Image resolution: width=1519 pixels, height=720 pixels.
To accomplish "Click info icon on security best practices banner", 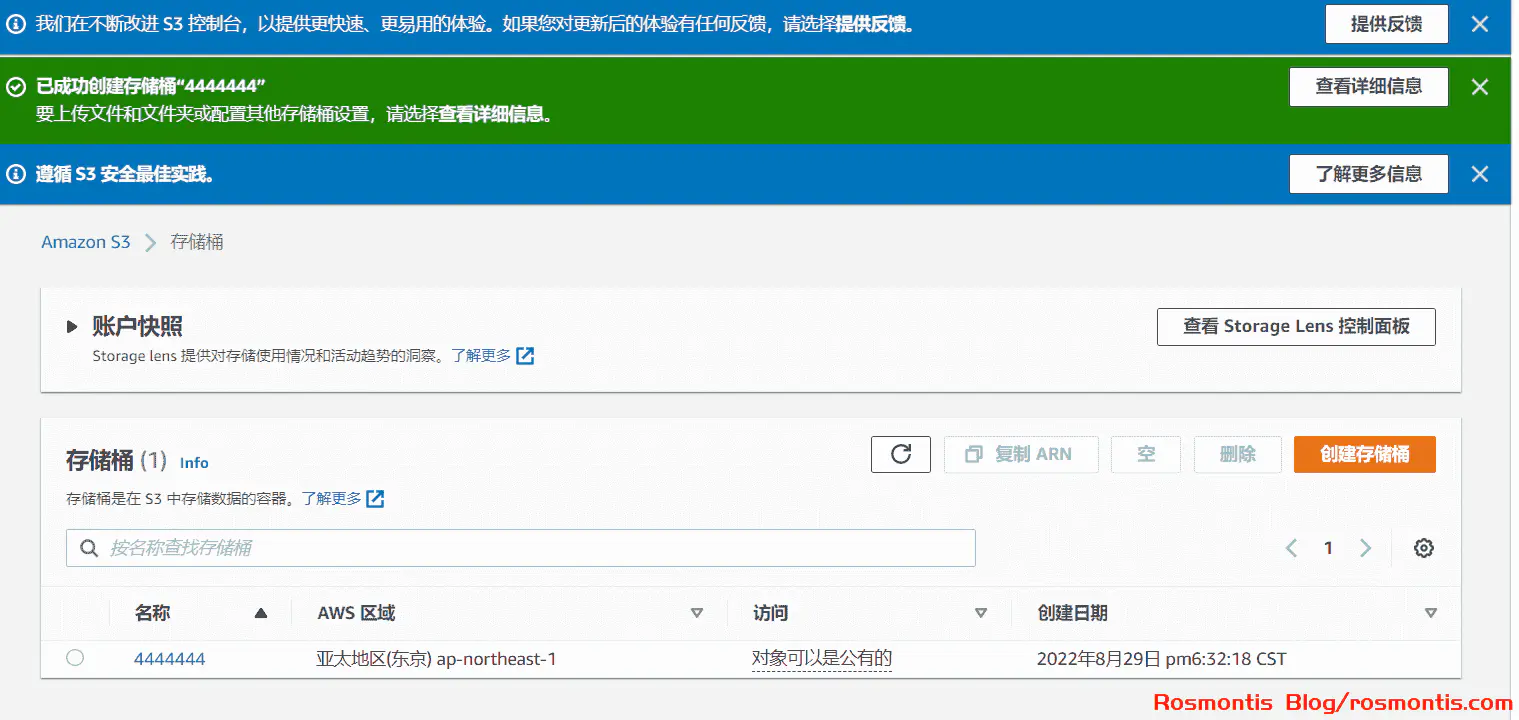I will tap(15, 174).
